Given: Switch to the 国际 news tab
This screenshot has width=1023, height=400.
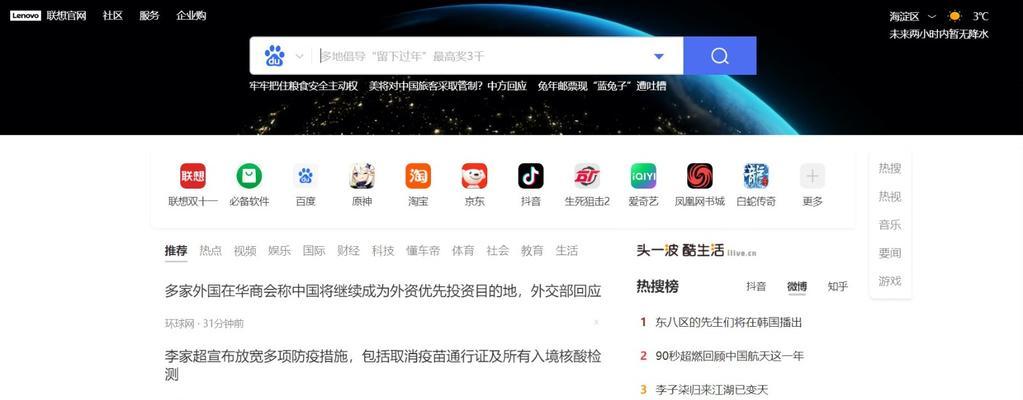Looking at the screenshot, I should (x=314, y=251).
